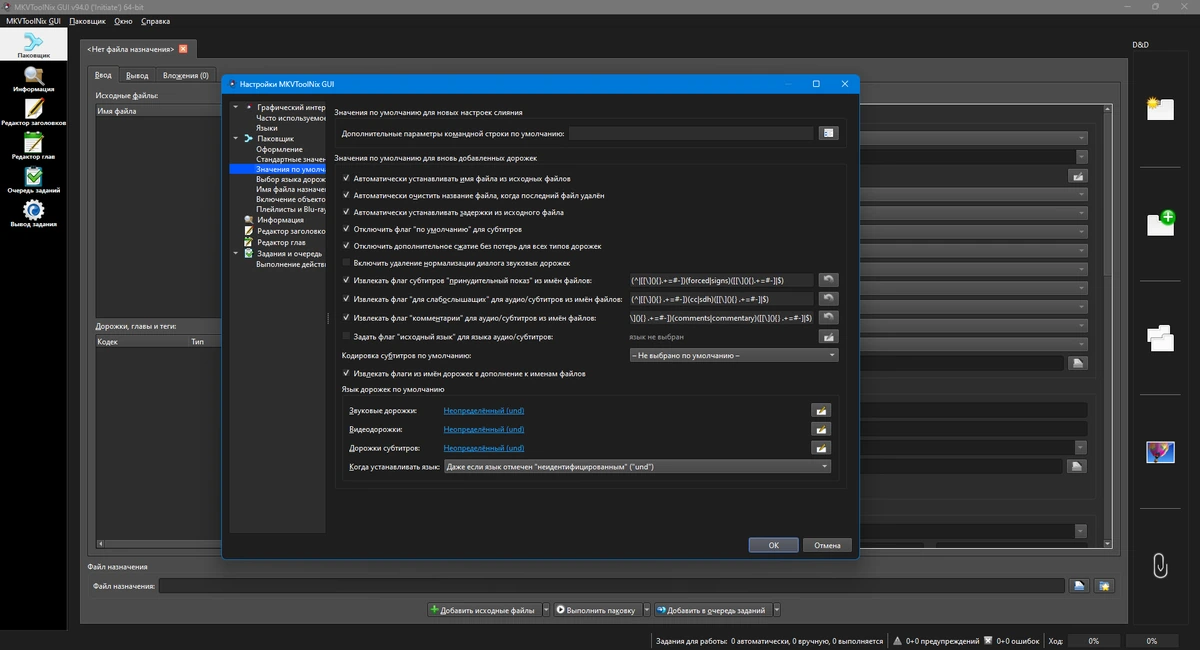1200x650 pixels.
Task: Open the command line options editor icon
Action: [x=828, y=133]
